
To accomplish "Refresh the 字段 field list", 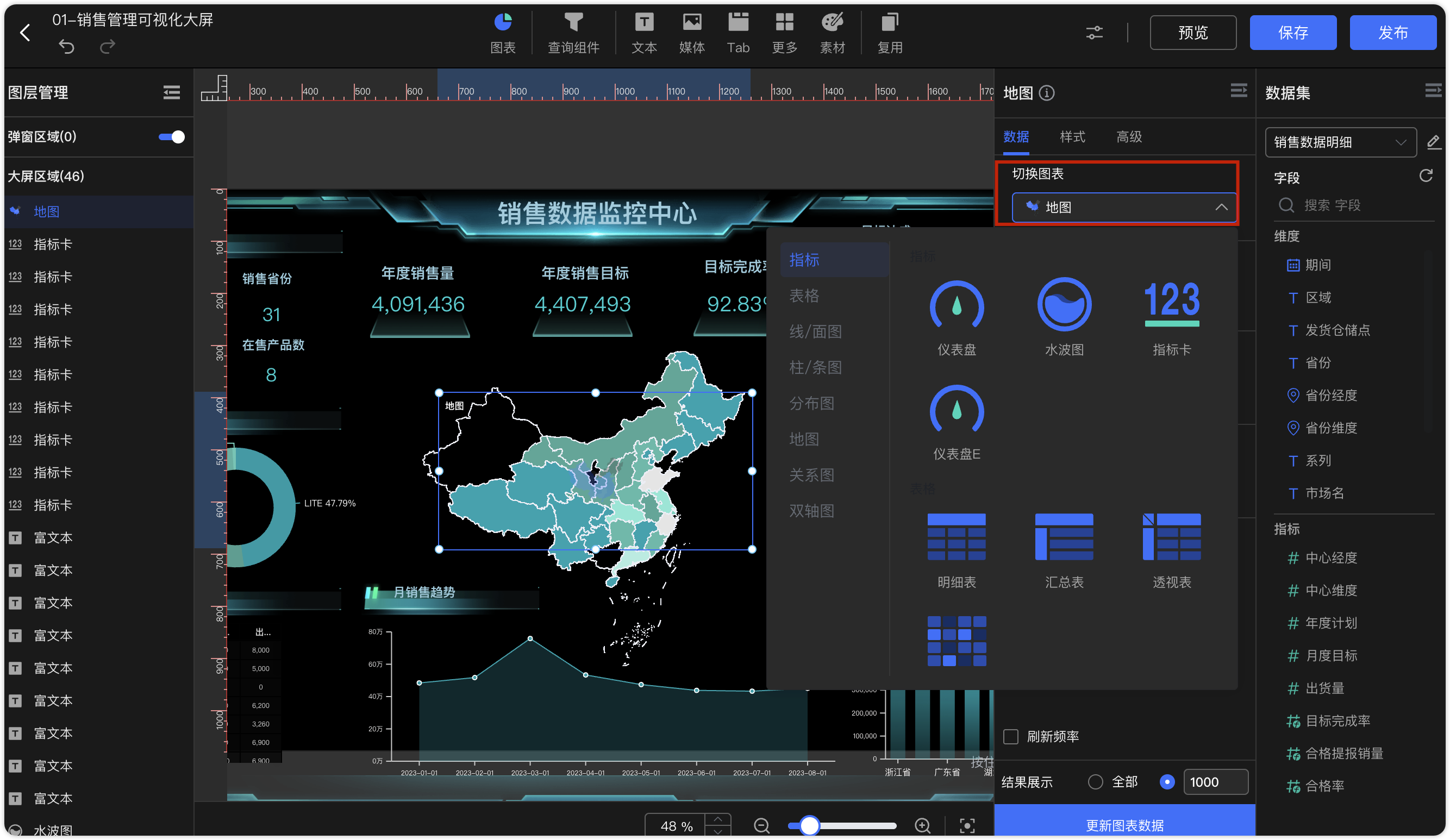I will pos(1425,175).
